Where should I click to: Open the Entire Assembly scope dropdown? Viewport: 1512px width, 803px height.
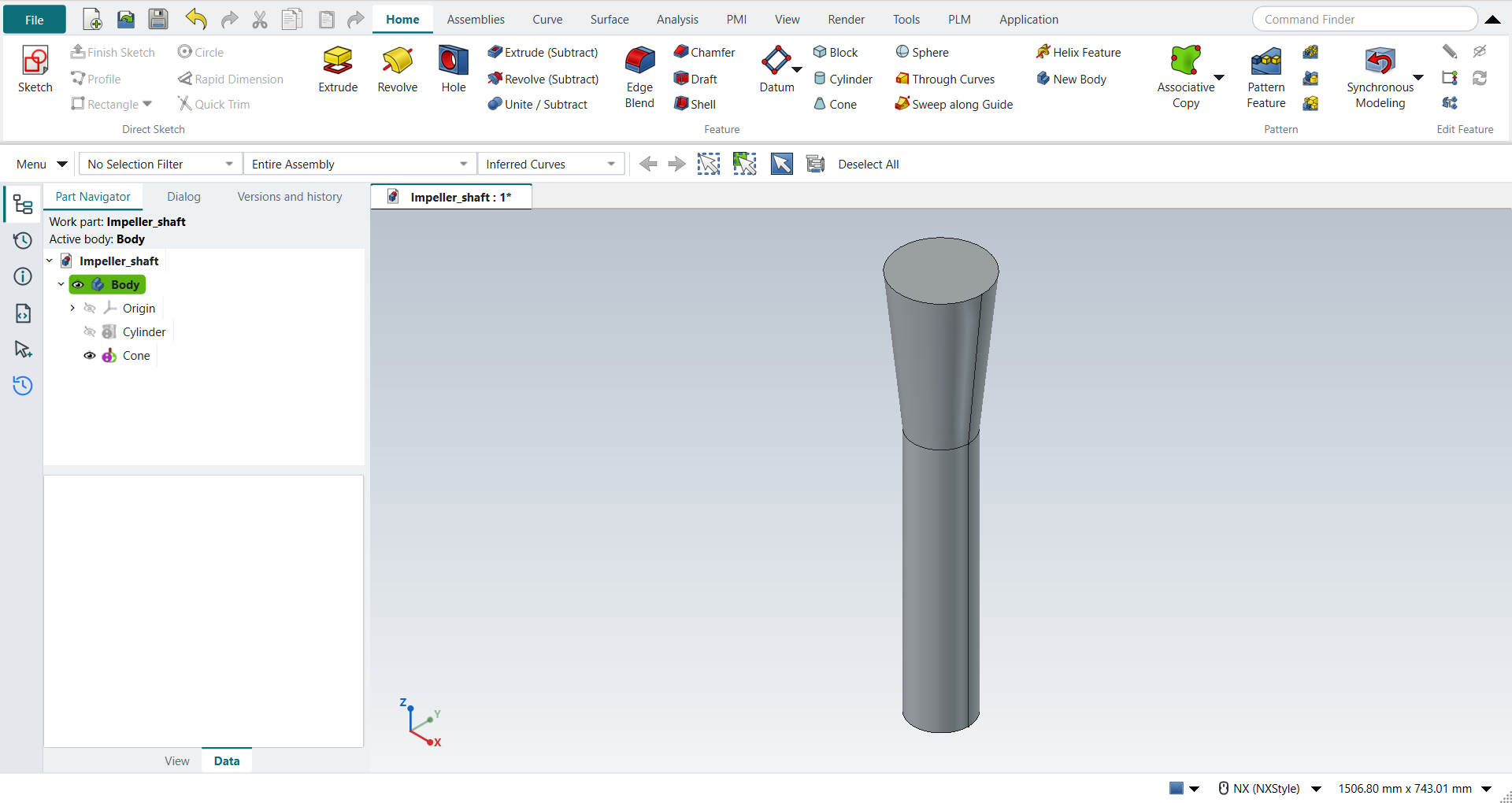(x=360, y=164)
